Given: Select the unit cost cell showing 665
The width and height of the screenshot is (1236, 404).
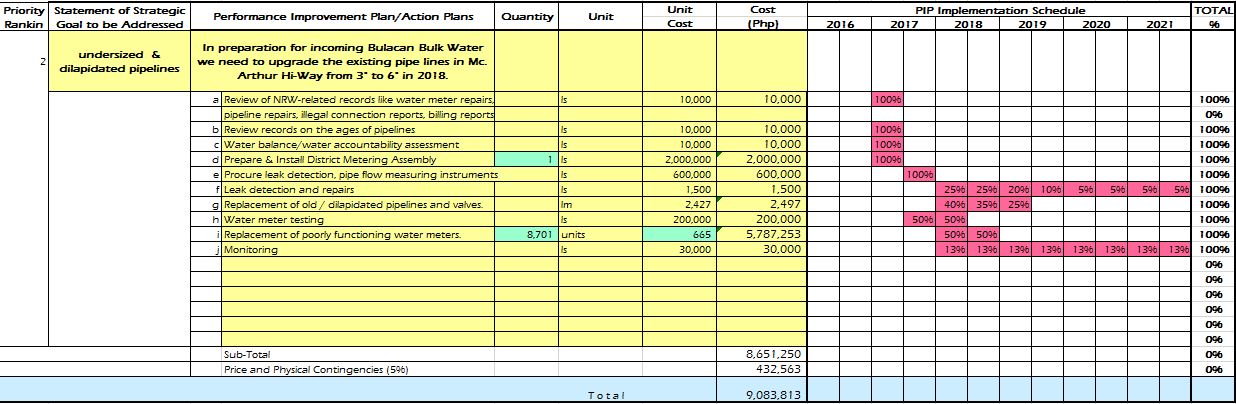Looking at the screenshot, I should 679,235.
